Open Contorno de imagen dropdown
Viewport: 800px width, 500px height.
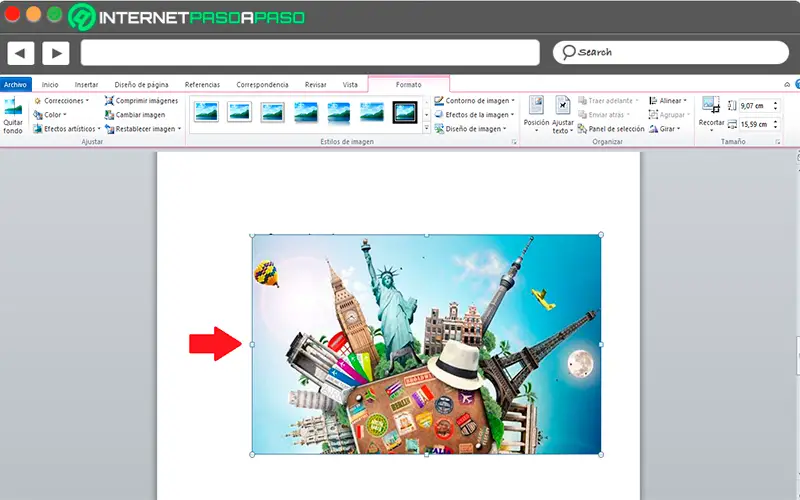pyautogui.click(x=474, y=101)
